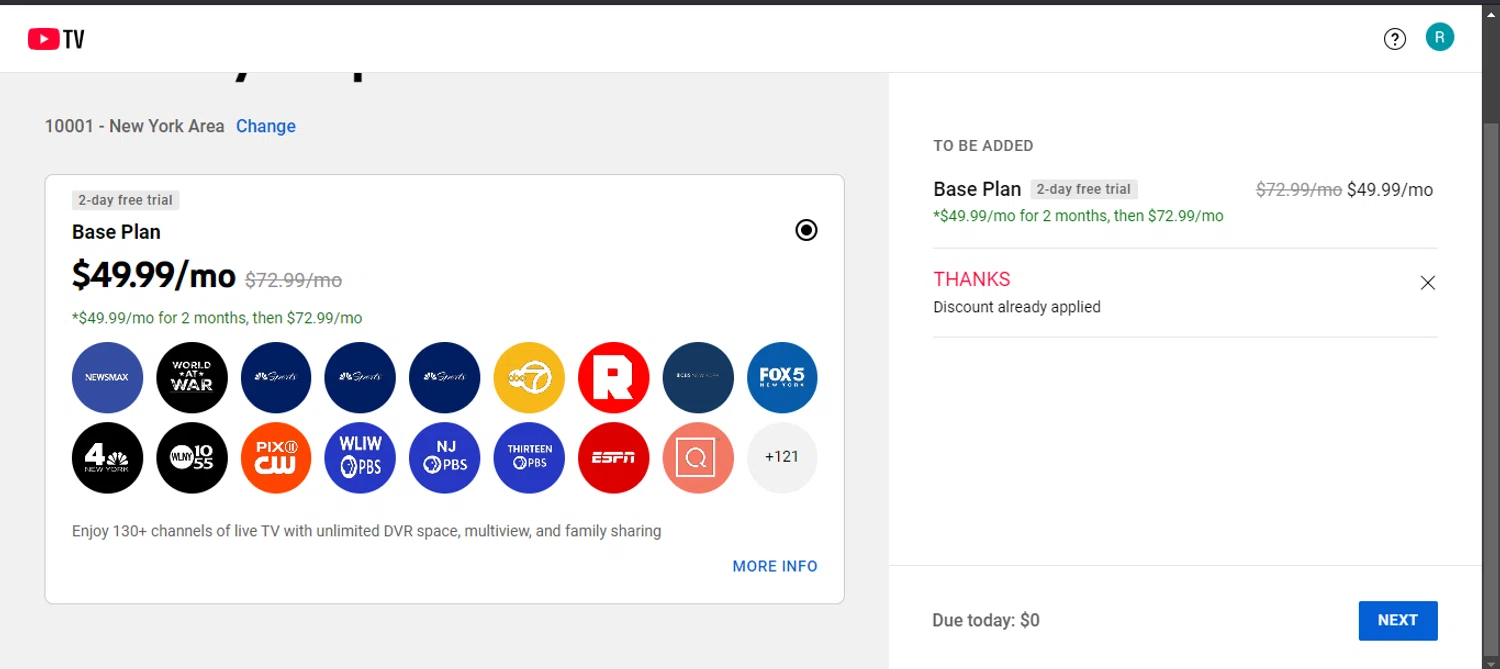Viewport: 1500px width, 669px height.
Task: Click the WLIW PBS channel icon
Action: pos(360,458)
